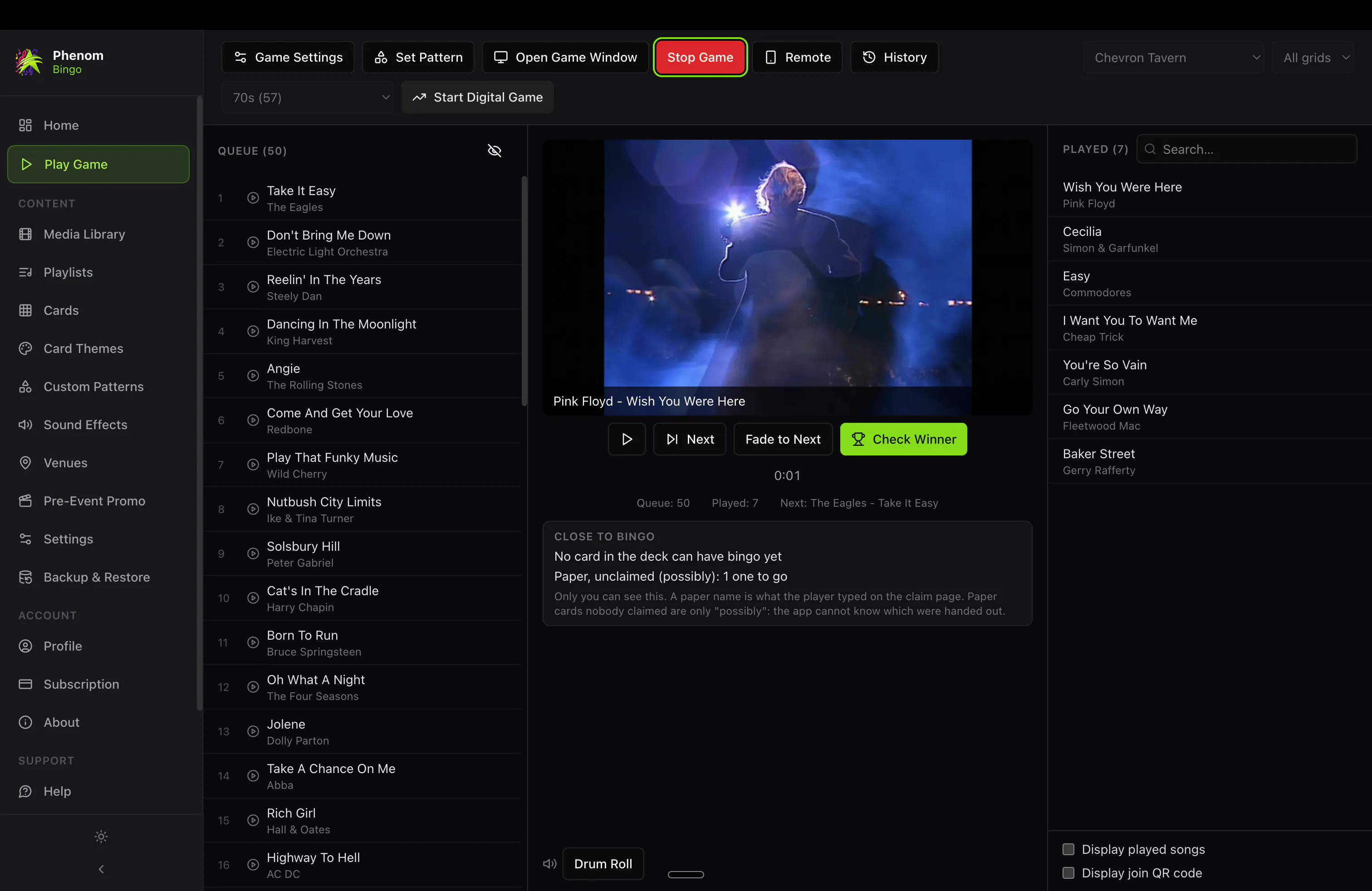The image size is (1372, 891).
Task: Open the Remote control option
Action: pos(797,57)
